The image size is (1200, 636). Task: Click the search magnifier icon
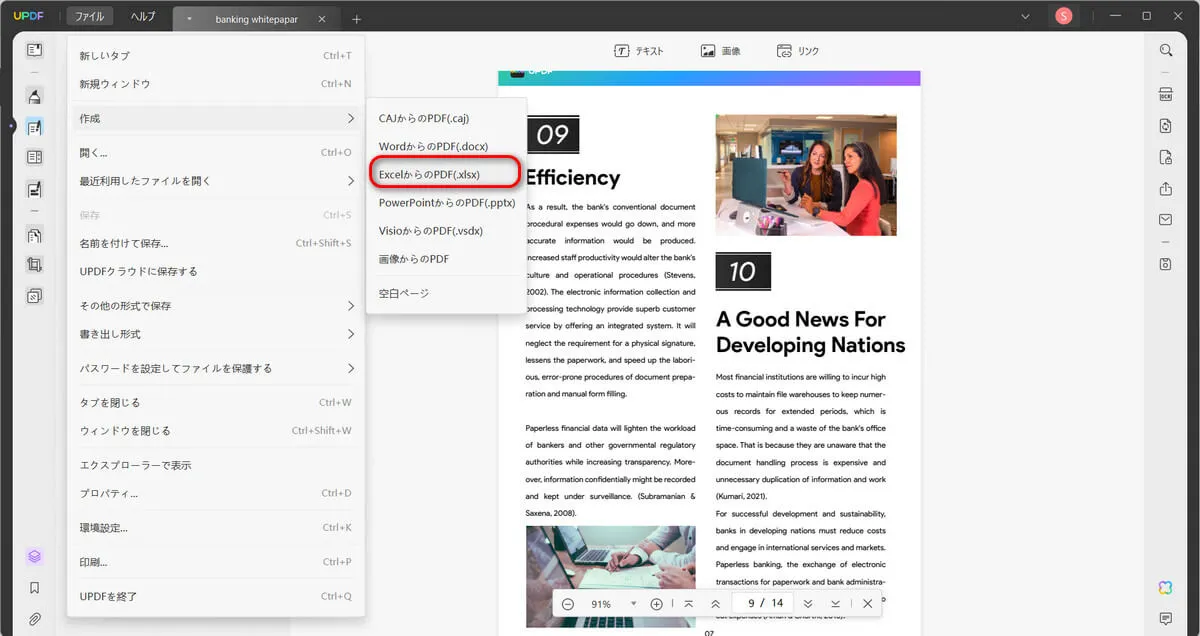(x=1166, y=50)
